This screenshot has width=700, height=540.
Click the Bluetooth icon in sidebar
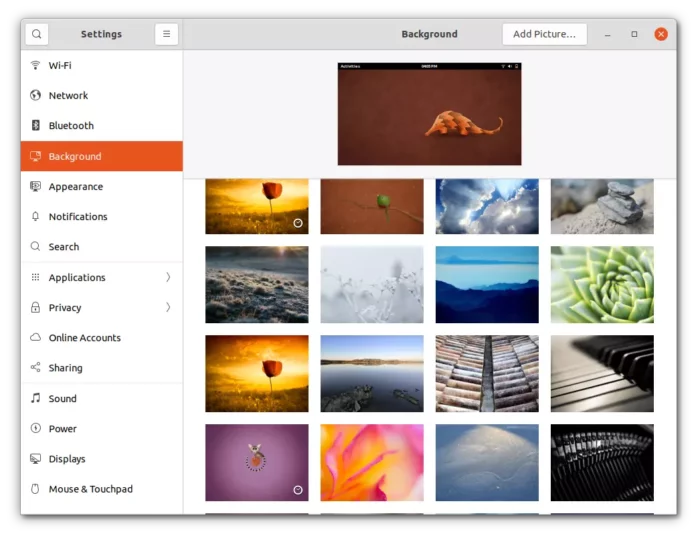pos(35,125)
